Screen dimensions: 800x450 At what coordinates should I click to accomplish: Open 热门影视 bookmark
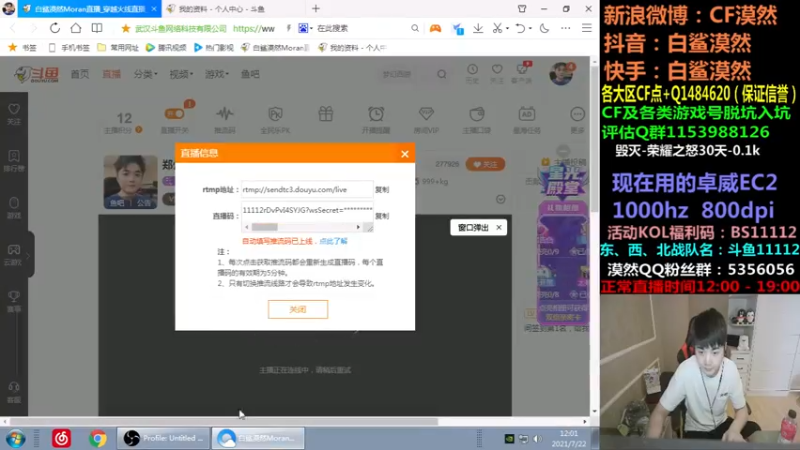click(x=214, y=47)
